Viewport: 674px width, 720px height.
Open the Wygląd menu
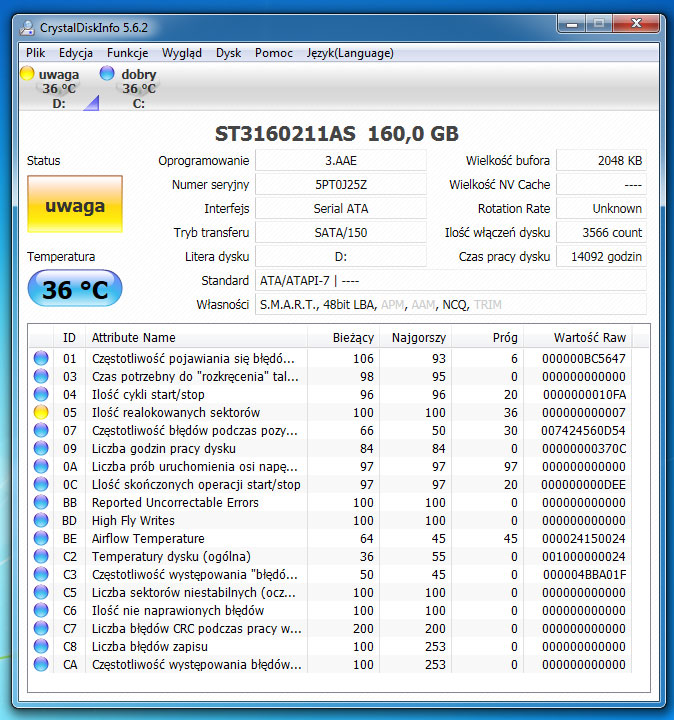pyautogui.click(x=181, y=53)
